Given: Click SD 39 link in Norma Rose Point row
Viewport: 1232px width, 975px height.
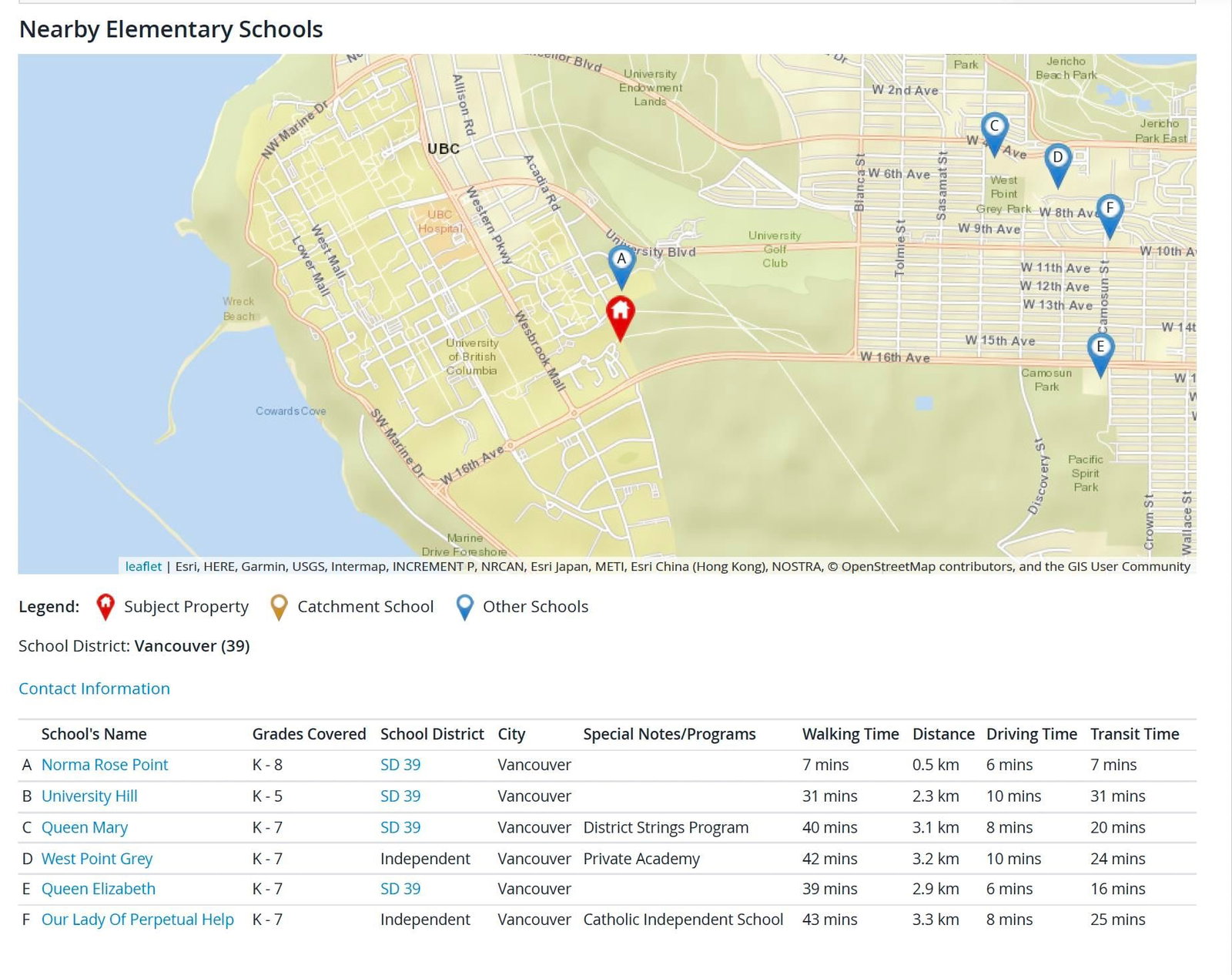Looking at the screenshot, I should pyautogui.click(x=400, y=765).
